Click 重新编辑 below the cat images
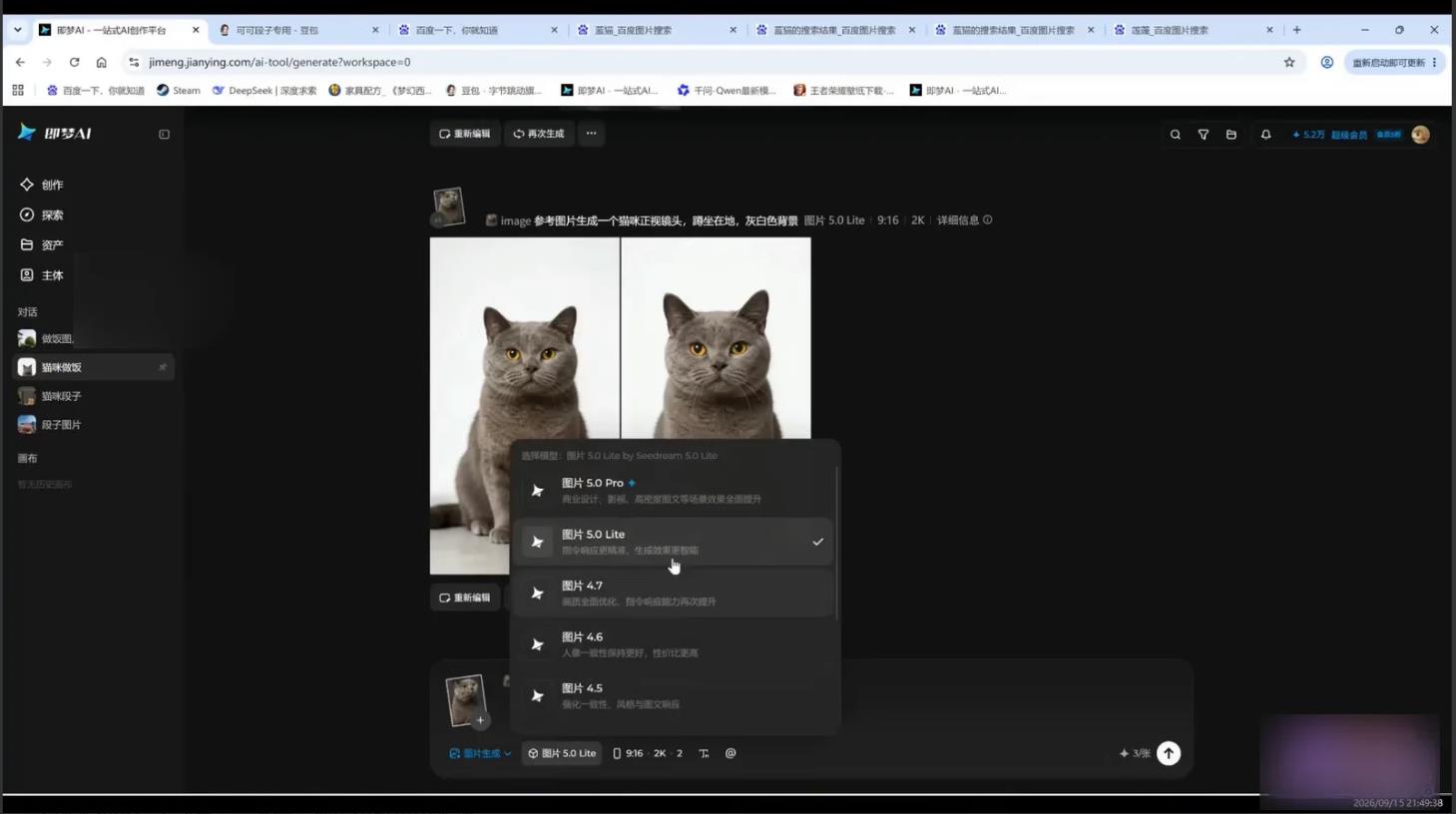Viewport: 1456px width, 814px height. (465, 598)
